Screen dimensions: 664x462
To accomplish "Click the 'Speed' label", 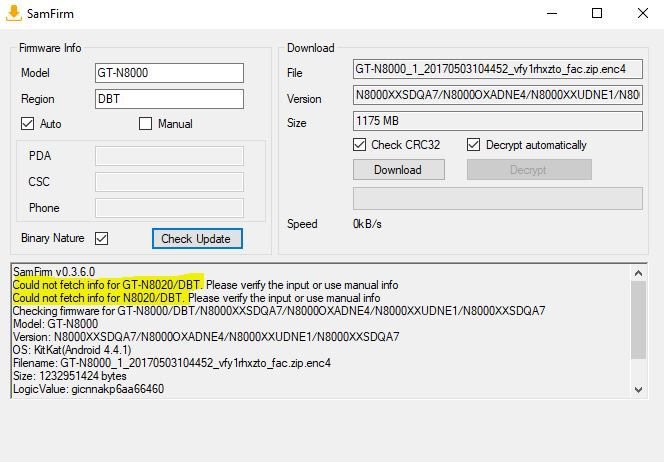I will [x=302, y=224].
